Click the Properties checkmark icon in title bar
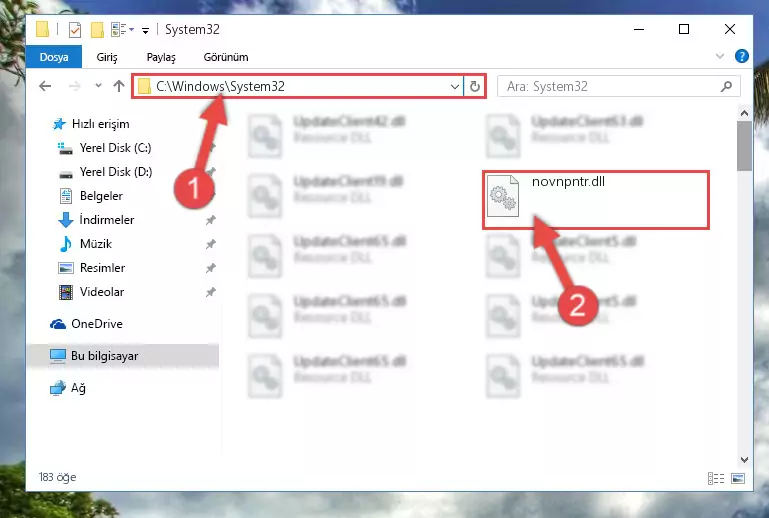The image size is (769, 518). 75,30
